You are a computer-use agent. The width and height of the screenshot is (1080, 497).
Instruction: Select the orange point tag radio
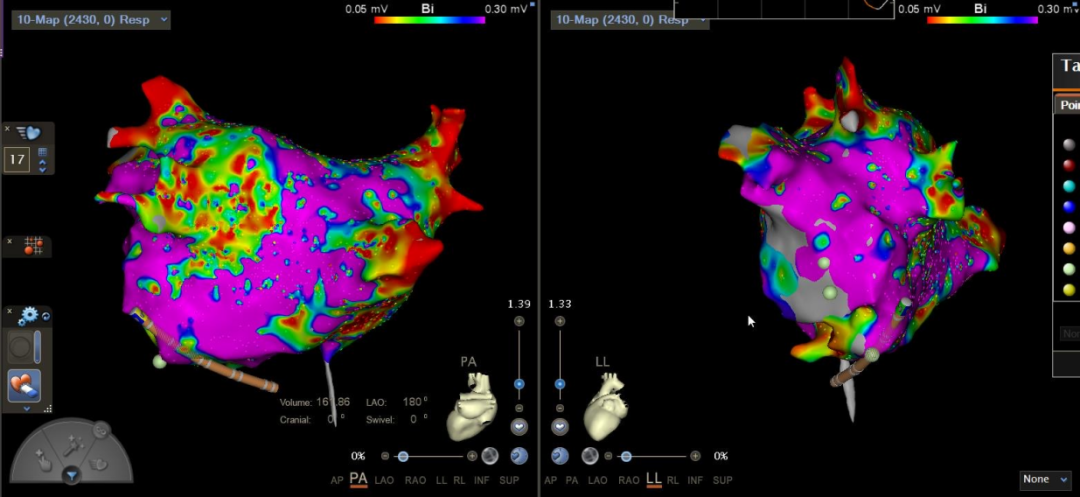1069,248
